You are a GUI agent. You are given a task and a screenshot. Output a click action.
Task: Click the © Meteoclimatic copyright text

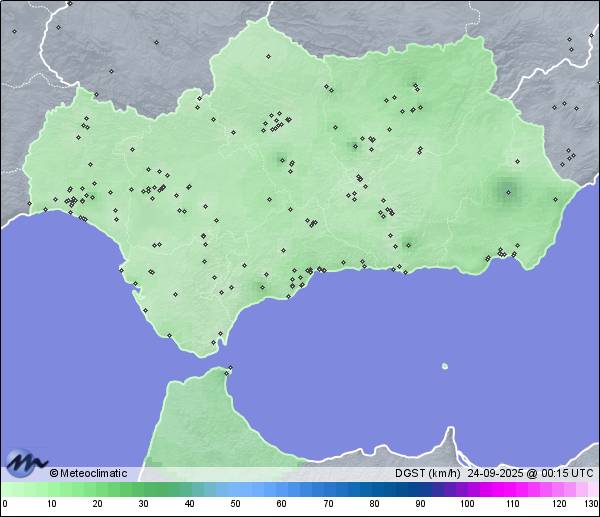click(x=89, y=473)
